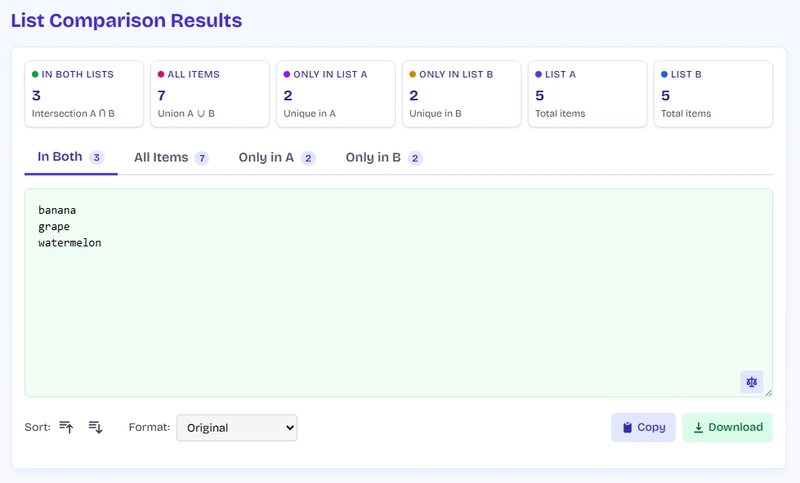
Task: Open the Only in B tab
Action: [x=384, y=158]
